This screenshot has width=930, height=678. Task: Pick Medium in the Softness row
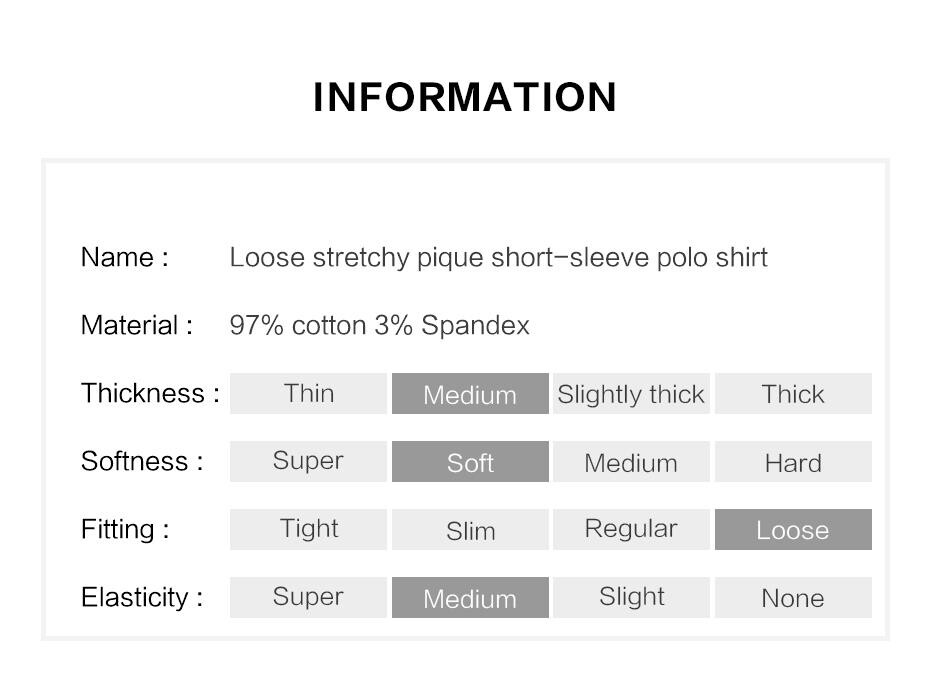pyautogui.click(x=632, y=461)
